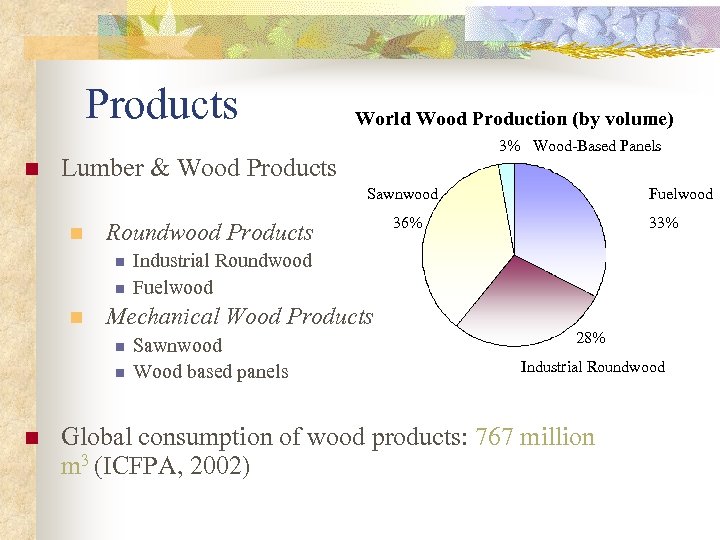Viewport: 720px width, 540px height.
Task: Click the highlighted '767 million' figure
Action: tap(535, 437)
